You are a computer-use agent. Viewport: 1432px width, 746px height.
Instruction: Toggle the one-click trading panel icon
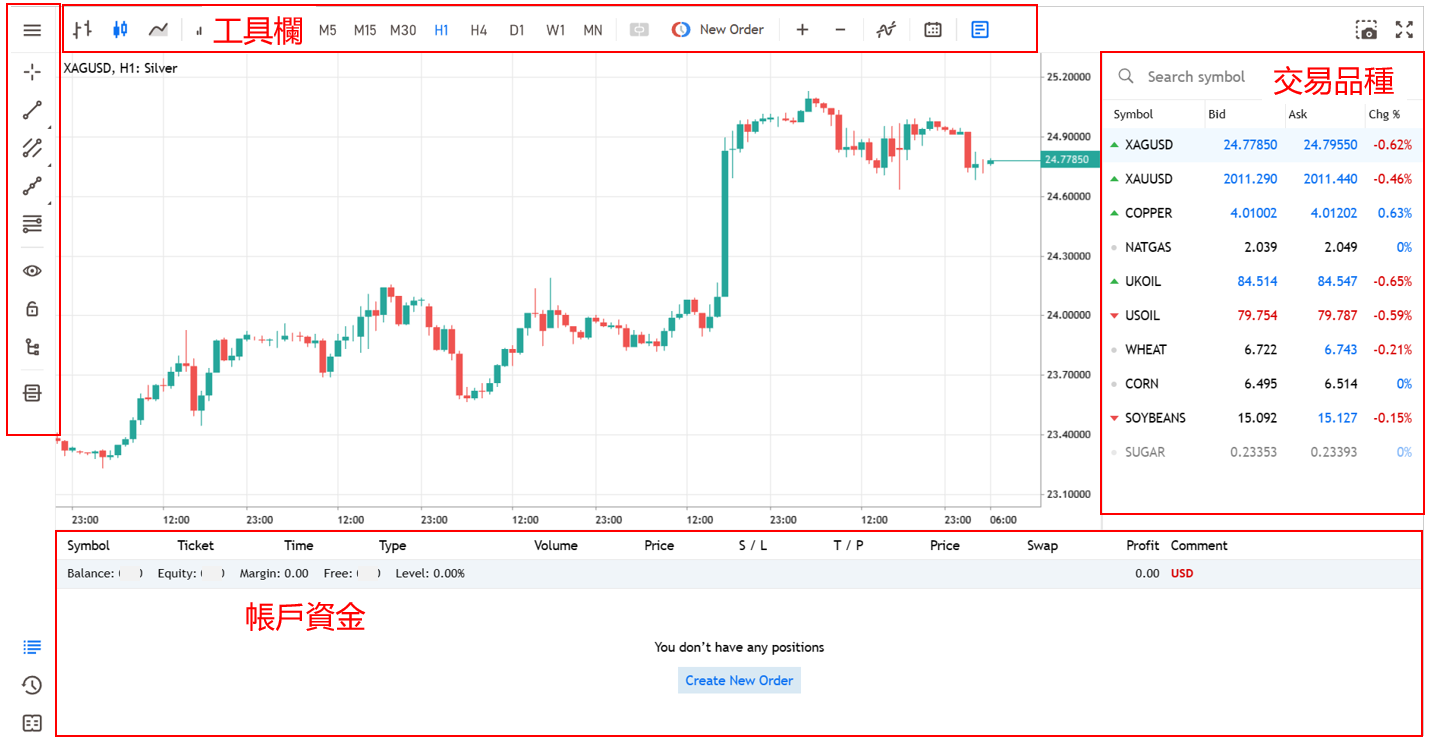point(639,30)
